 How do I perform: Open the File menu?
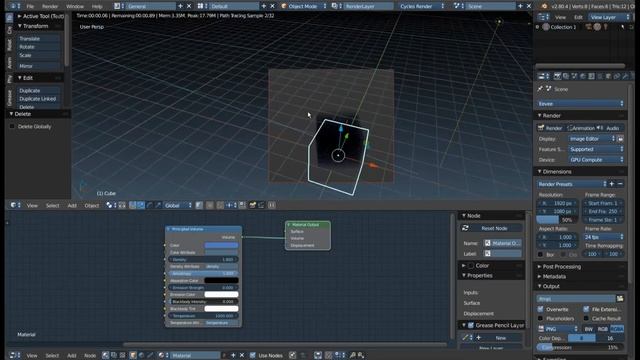(x=30, y=7)
